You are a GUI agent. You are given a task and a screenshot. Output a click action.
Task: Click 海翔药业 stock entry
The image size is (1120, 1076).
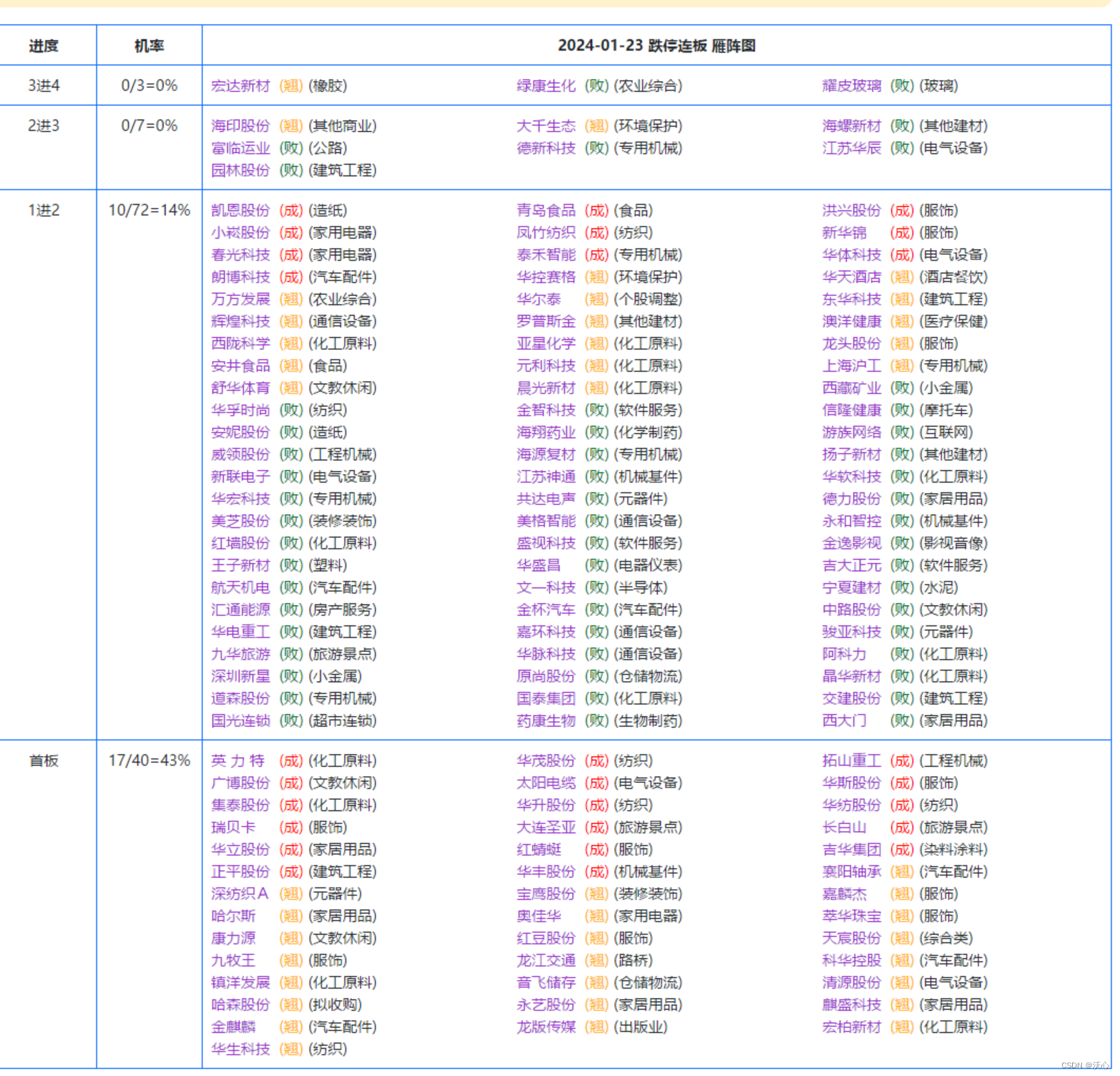pyautogui.click(x=546, y=432)
